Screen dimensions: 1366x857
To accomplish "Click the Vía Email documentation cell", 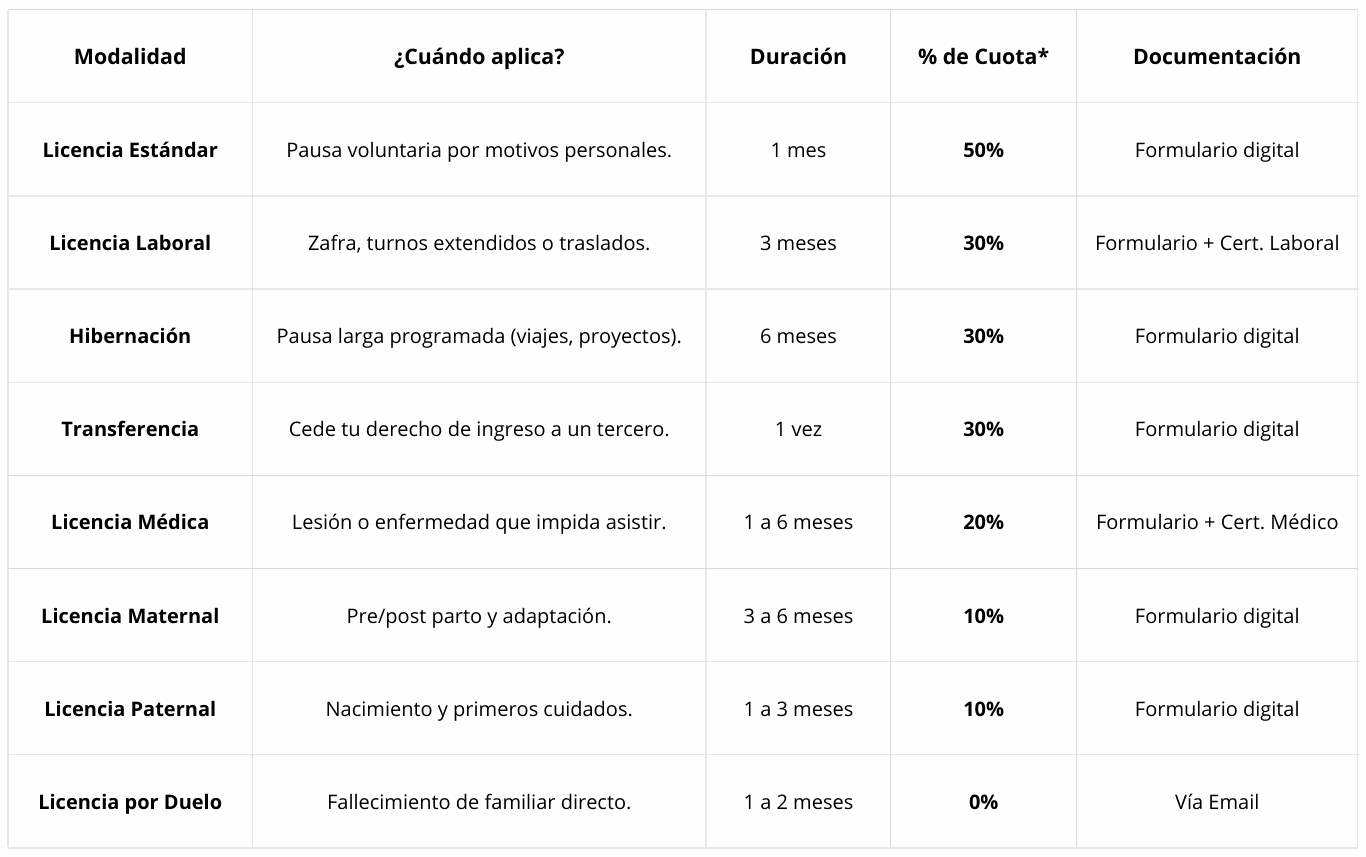I will coord(1216,802).
